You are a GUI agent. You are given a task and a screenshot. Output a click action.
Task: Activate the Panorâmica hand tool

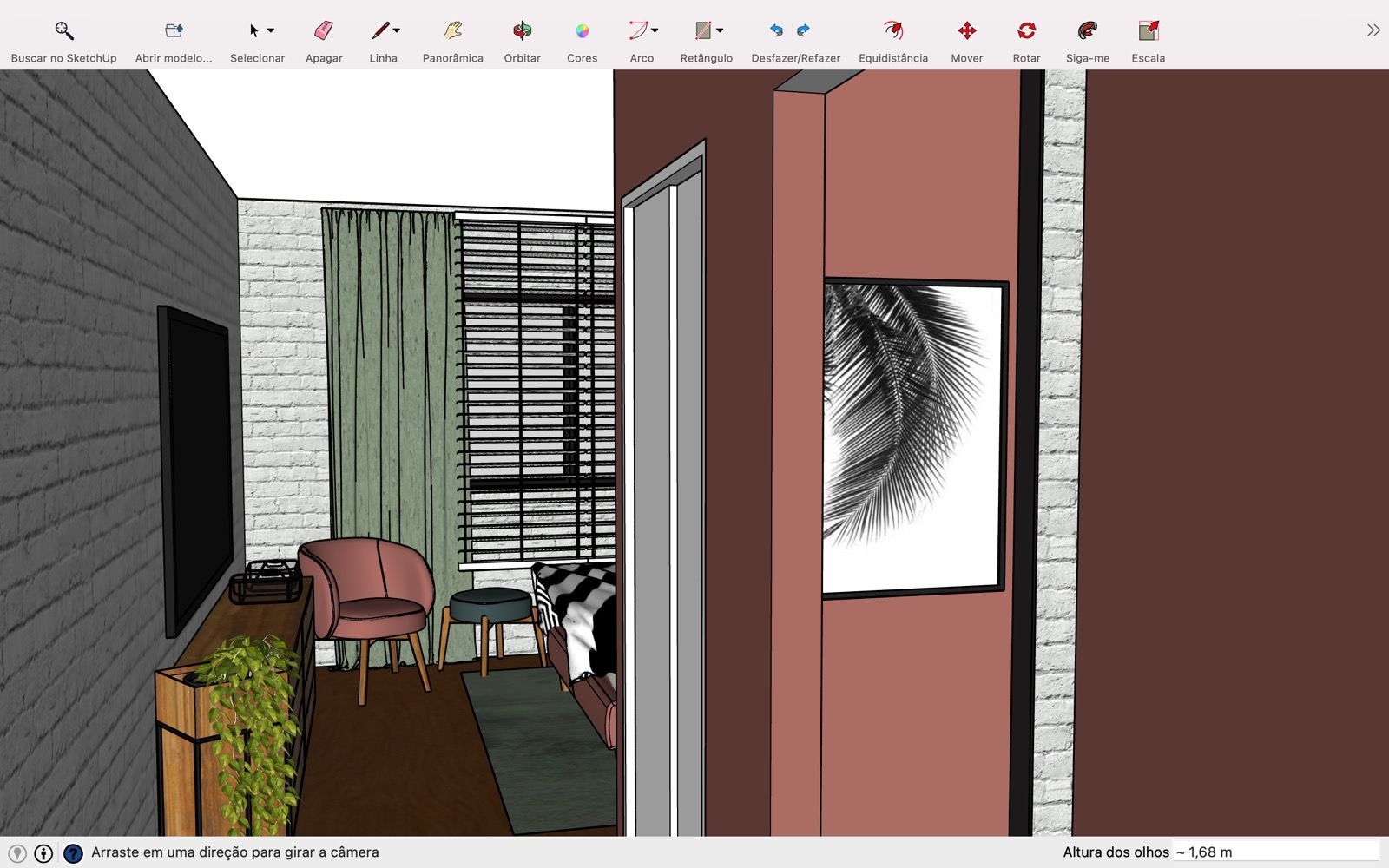(452, 31)
